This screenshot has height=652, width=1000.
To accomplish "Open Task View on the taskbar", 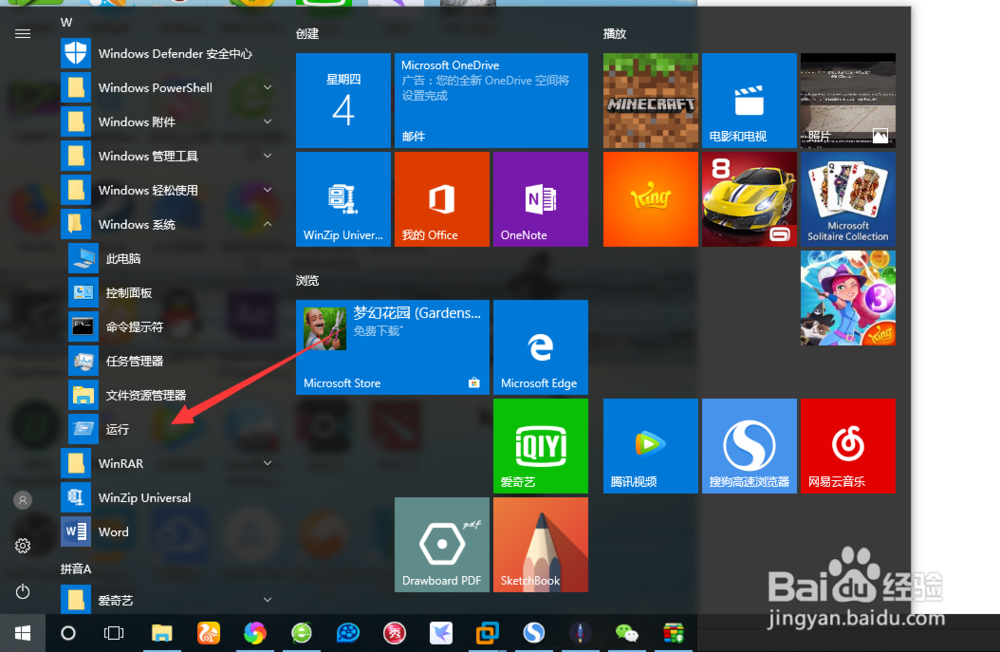I will 114,633.
